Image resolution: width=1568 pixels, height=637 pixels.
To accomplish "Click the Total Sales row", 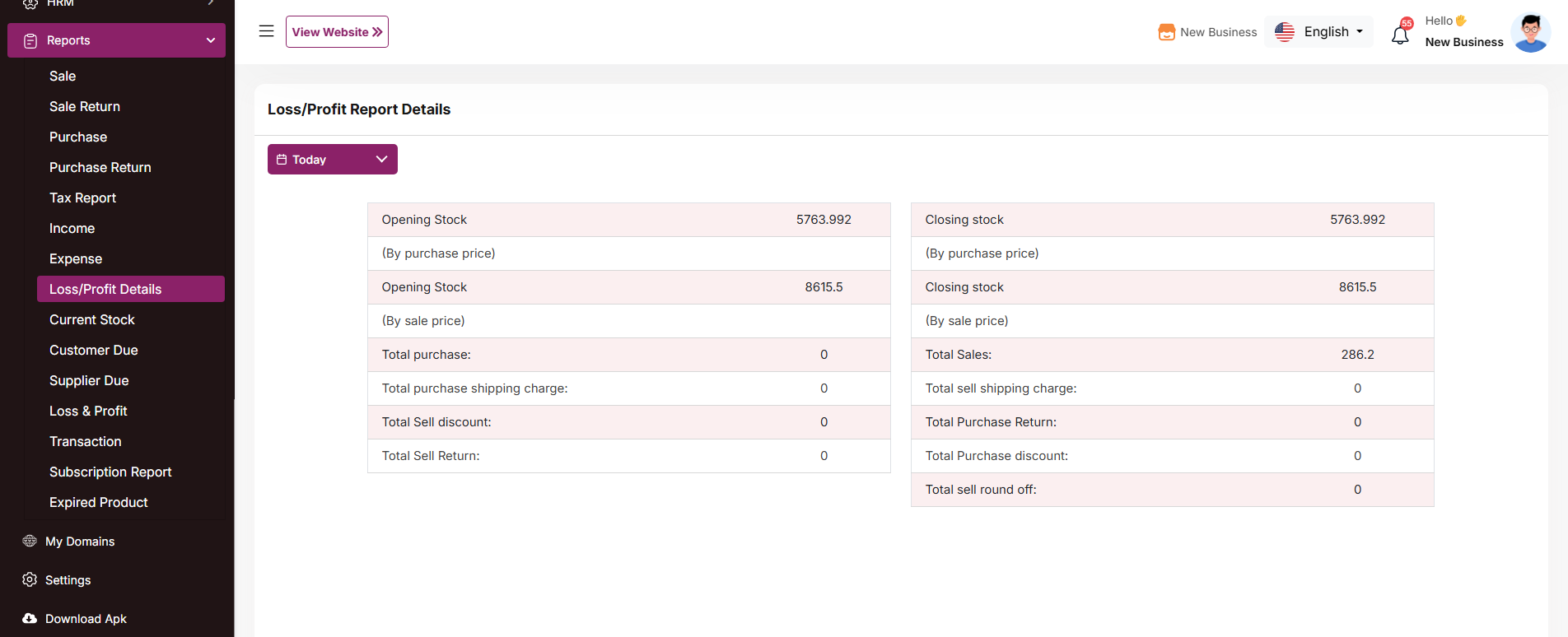I will [1171, 355].
